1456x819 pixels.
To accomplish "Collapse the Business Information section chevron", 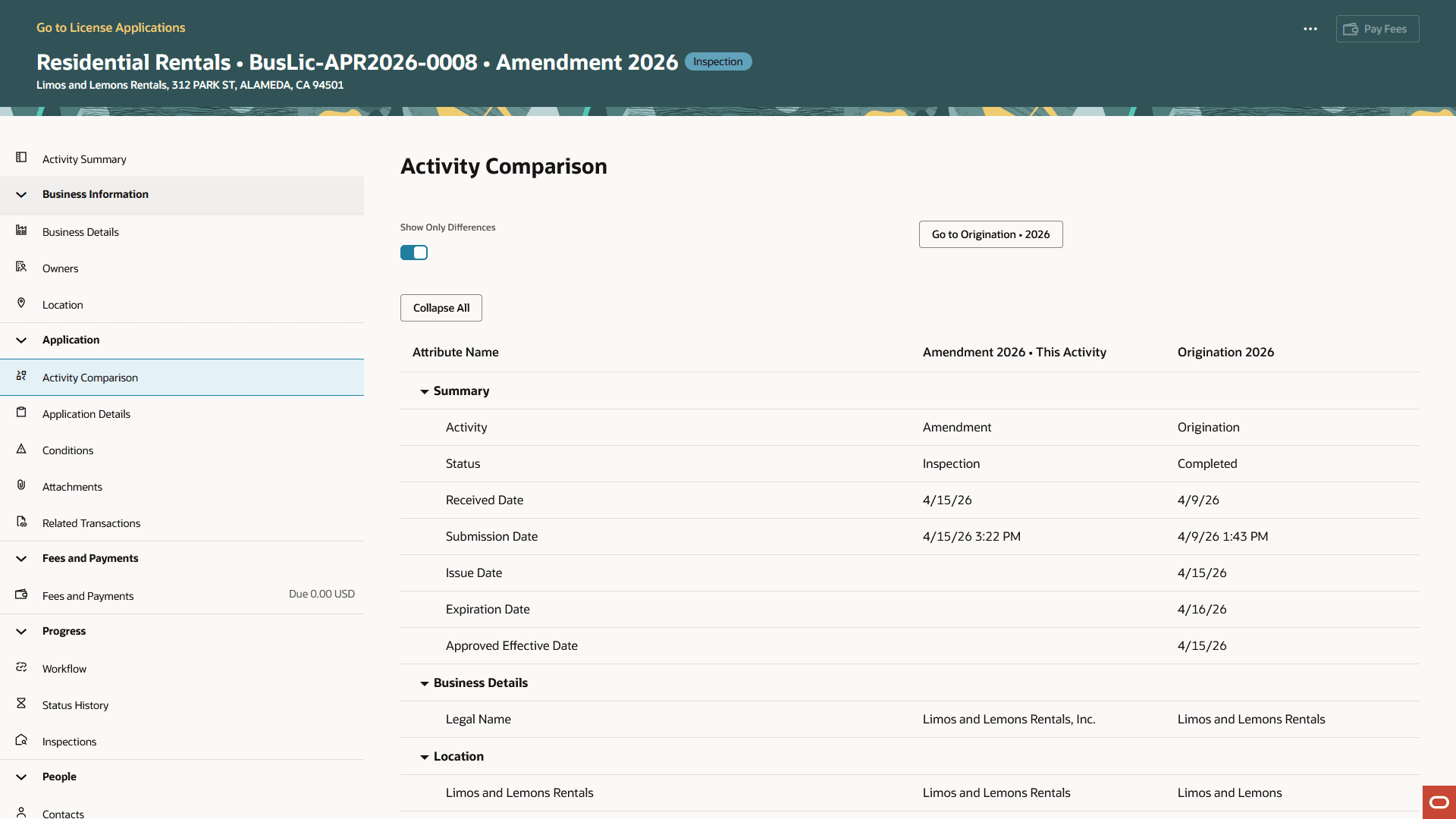I will [21, 195].
